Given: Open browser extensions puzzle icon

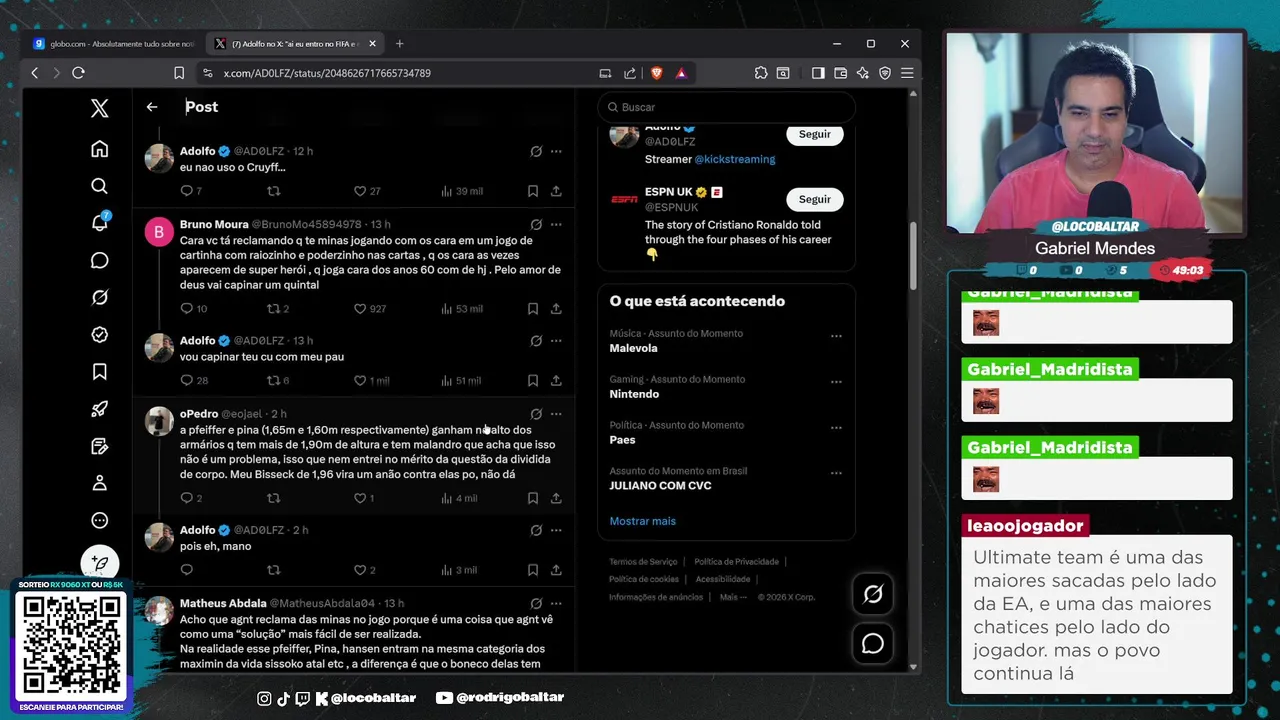Looking at the screenshot, I should 761,73.
